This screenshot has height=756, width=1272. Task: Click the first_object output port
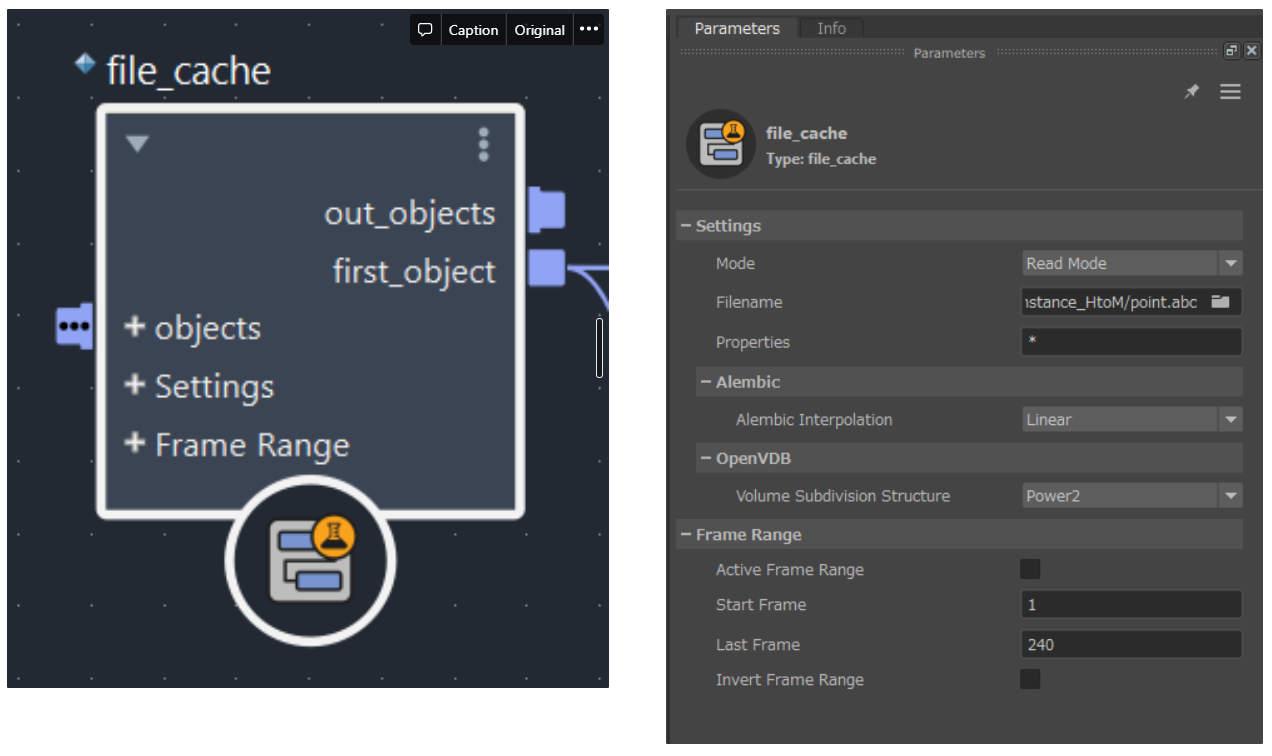click(546, 268)
